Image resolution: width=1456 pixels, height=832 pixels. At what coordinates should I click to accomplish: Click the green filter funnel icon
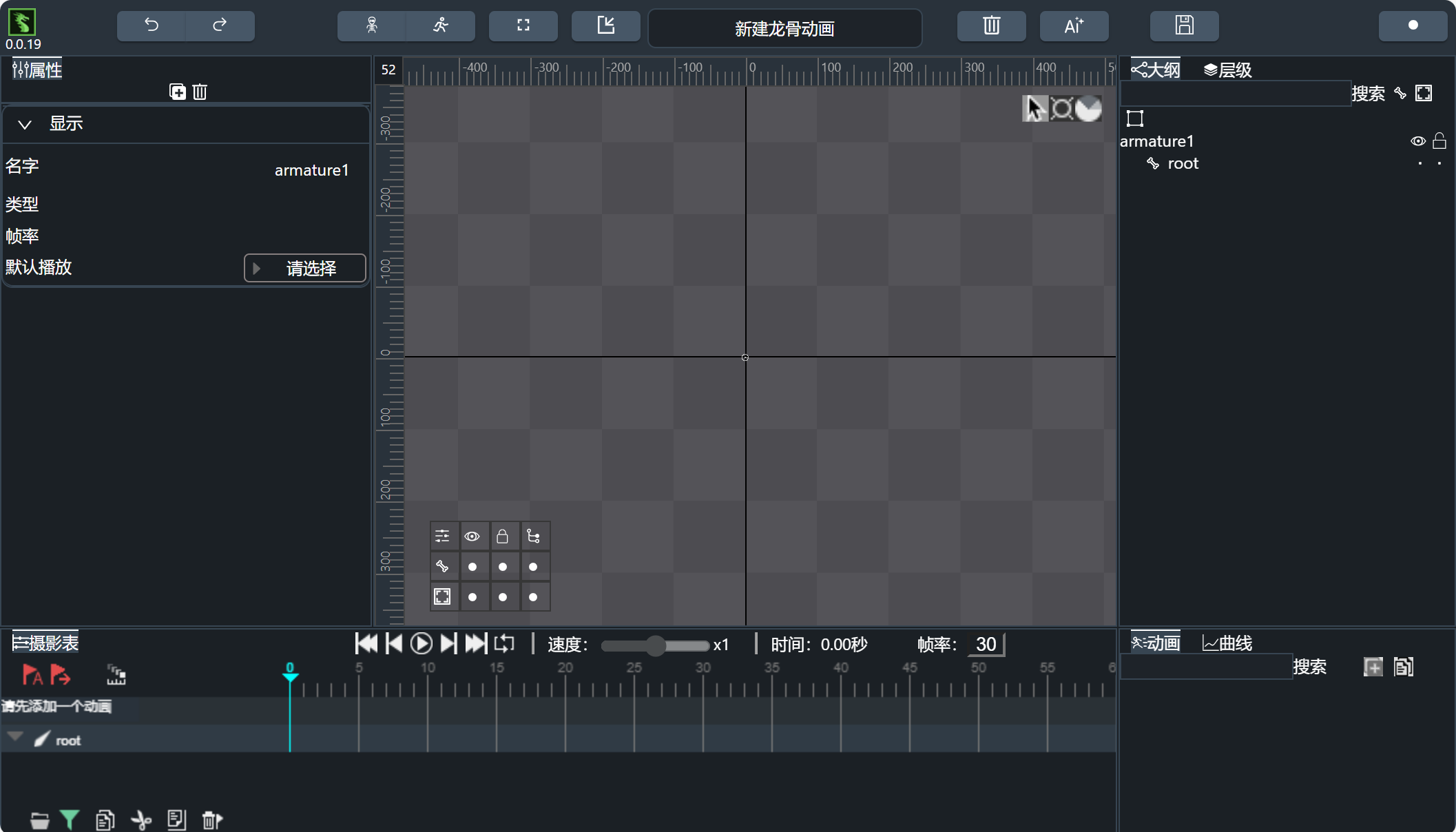click(x=70, y=820)
